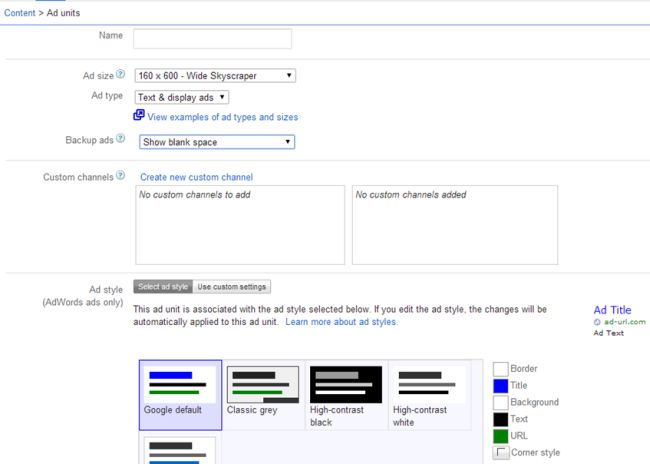Pick the High-contrast white ad style
This screenshot has height=464, width=650.
pyautogui.click(x=429, y=395)
